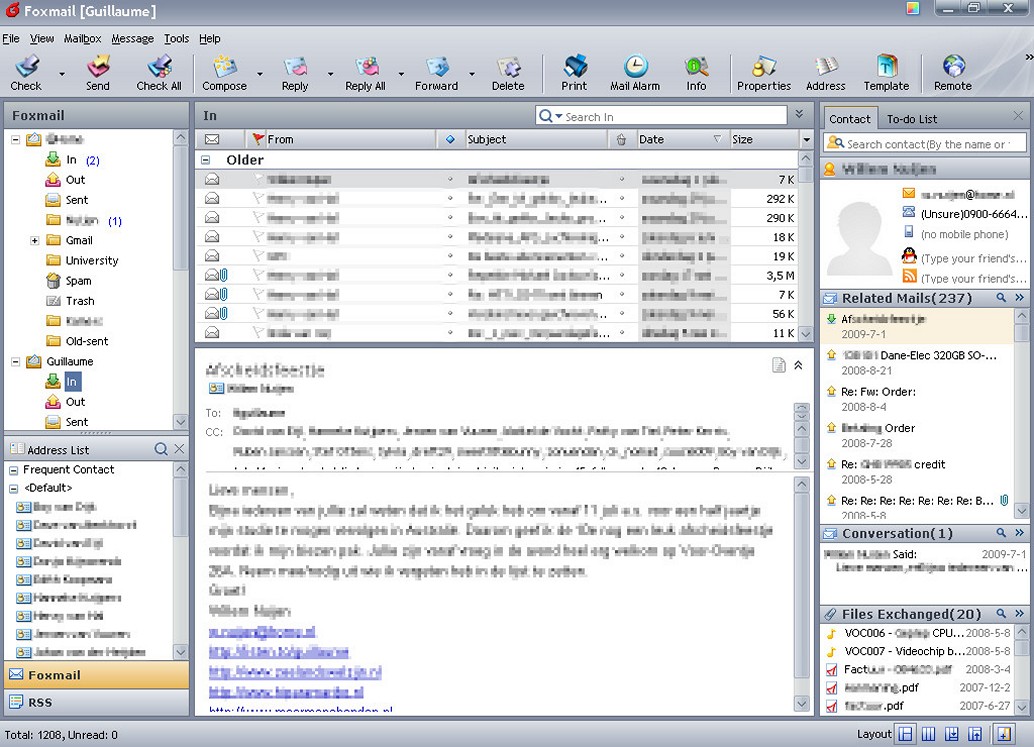Collapse the Older mail group
This screenshot has height=747, width=1034.
coord(206,160)
